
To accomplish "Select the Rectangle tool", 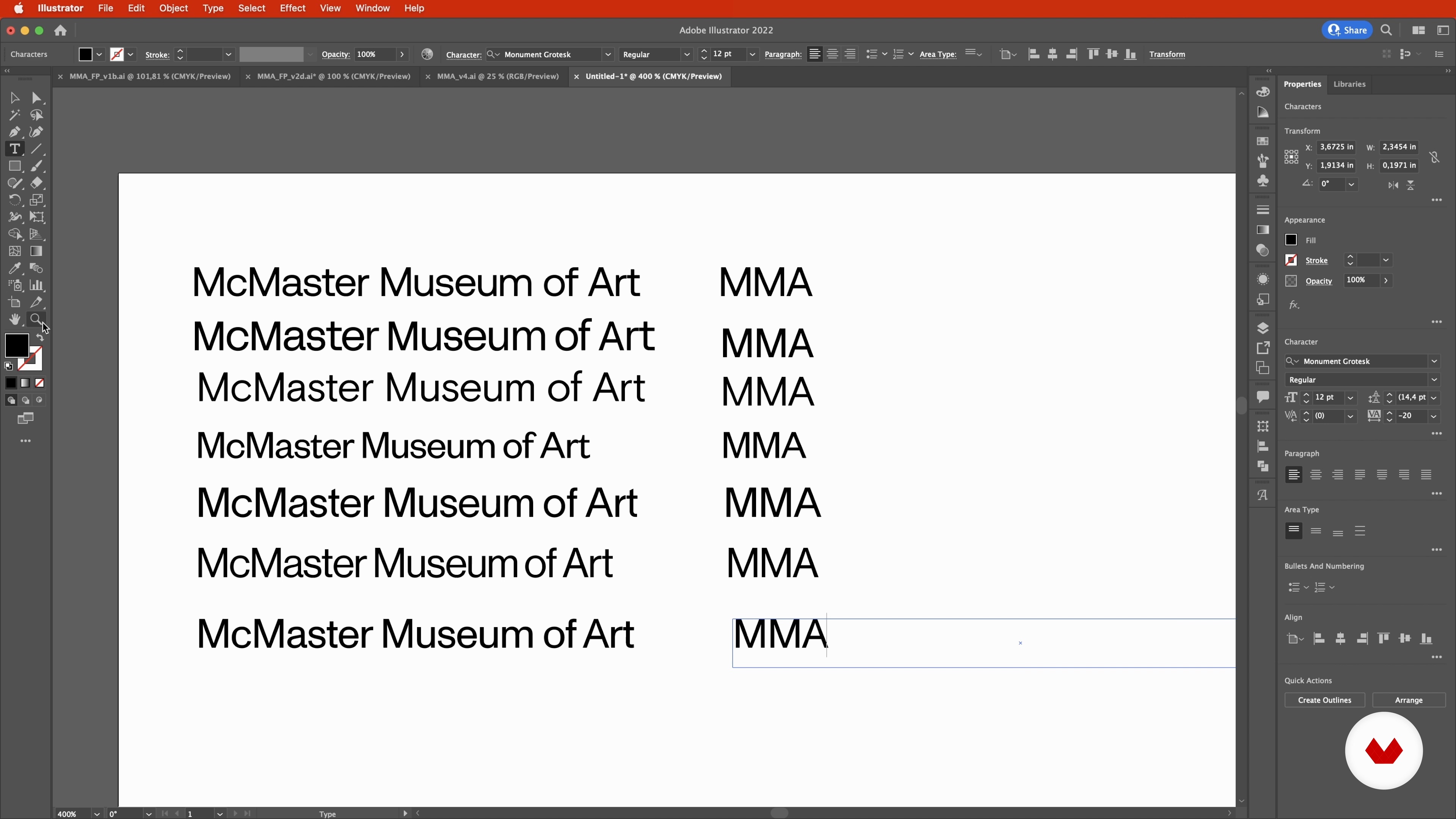I will click(x=15, y=166).
